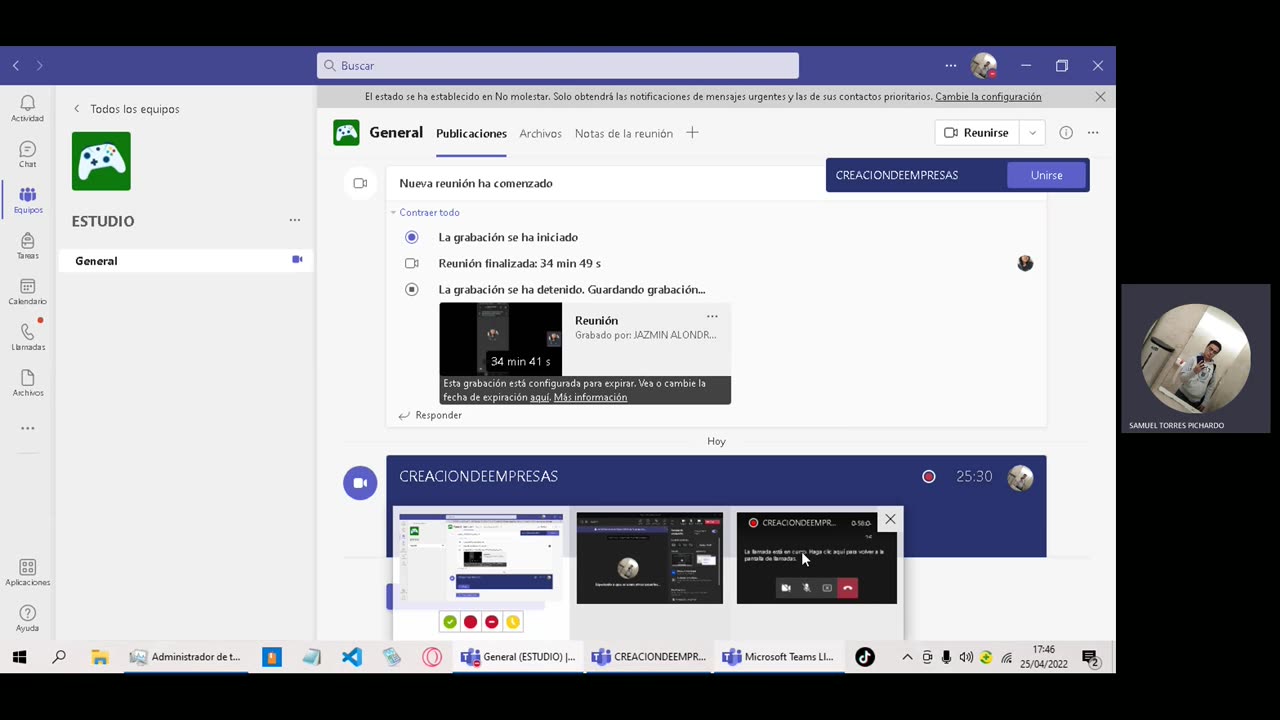Open Opera browser from taskbar
This screenshot has height=720, width=1280.
[x=432, y=657]
